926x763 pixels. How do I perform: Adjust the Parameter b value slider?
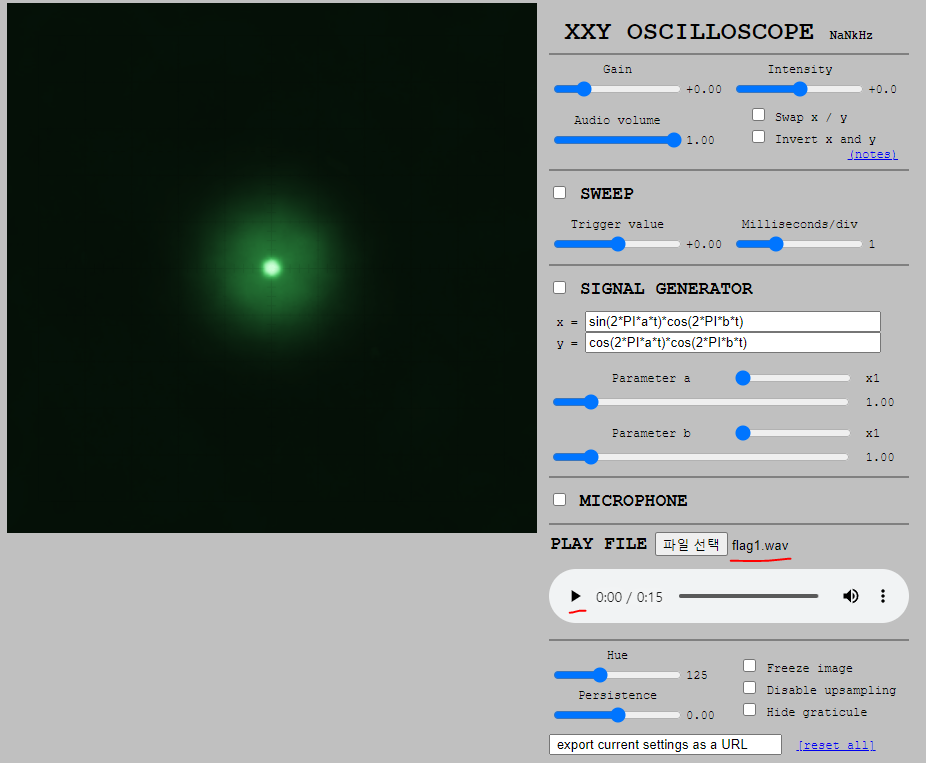[x=700, y=457]
